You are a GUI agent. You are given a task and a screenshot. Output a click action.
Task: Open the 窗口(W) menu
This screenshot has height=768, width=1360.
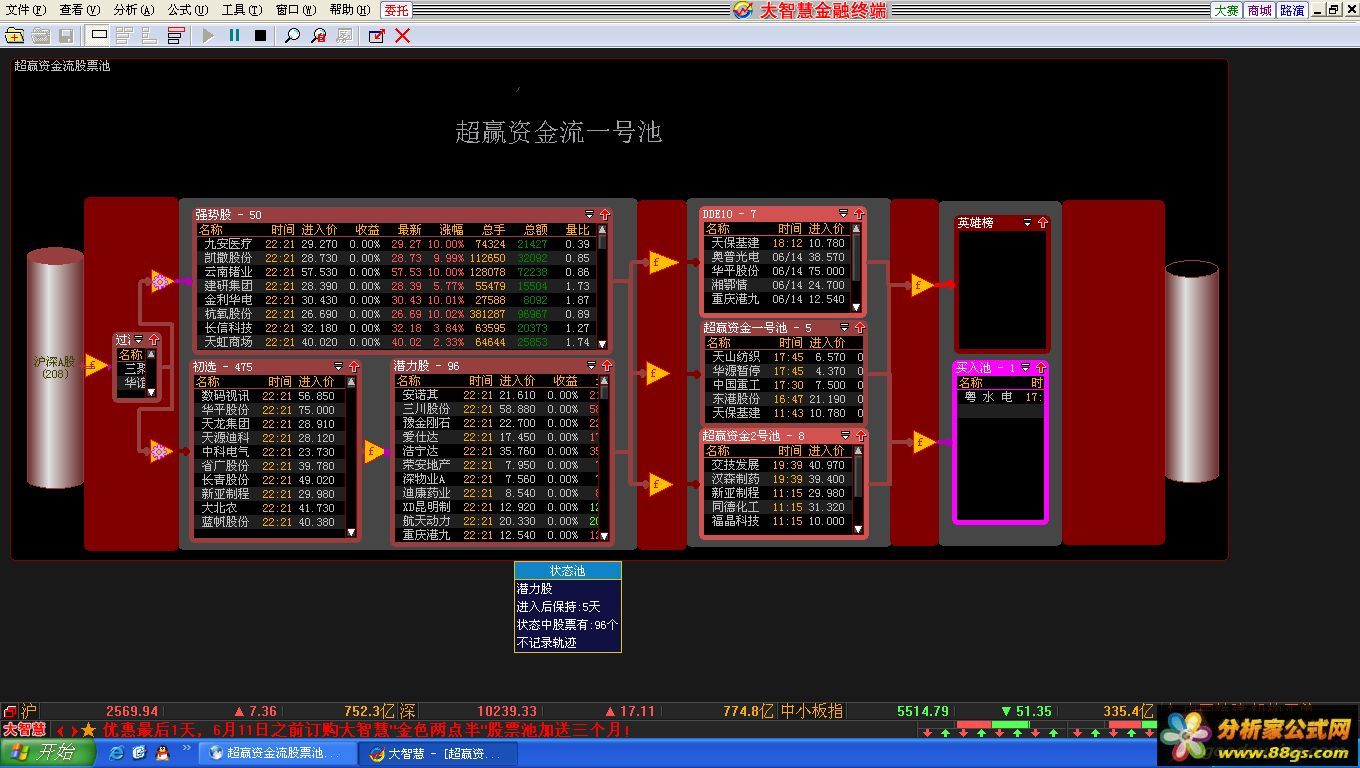tap(296, 10)
